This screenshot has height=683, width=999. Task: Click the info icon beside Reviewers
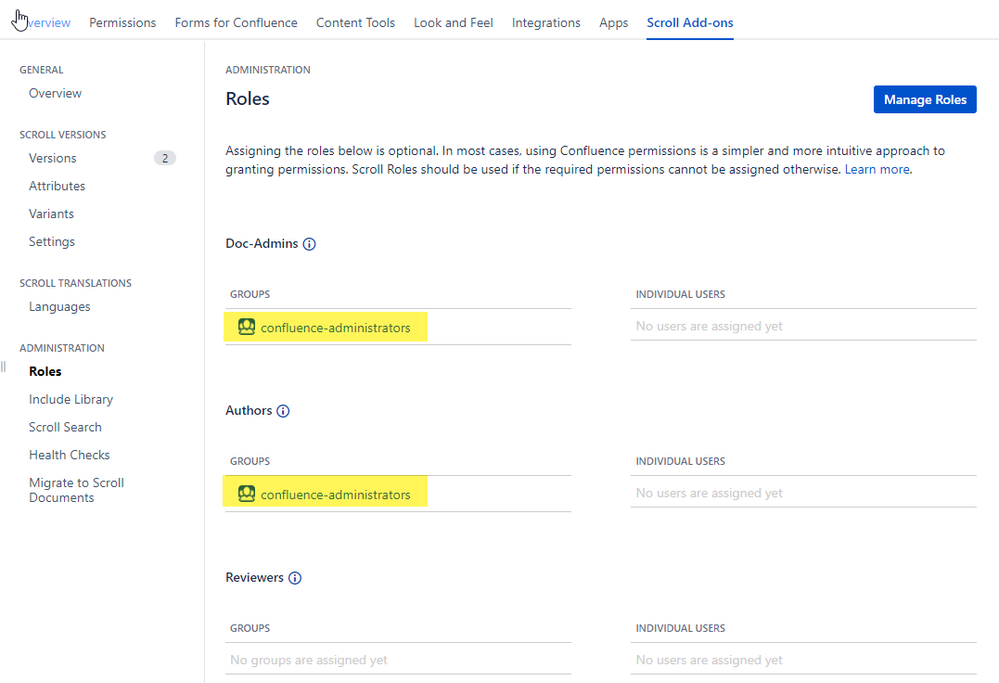[294, 578]
